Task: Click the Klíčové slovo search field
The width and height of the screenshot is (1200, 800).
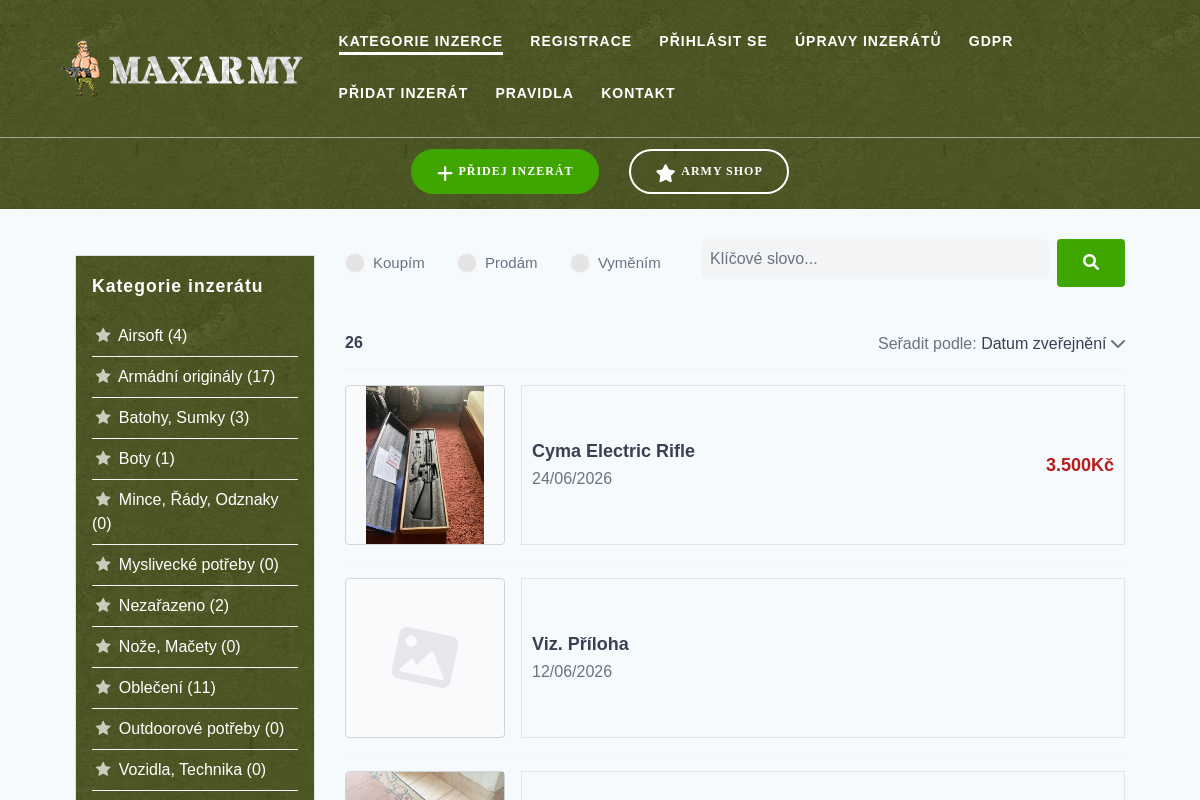Action: [x=875, y=259]
